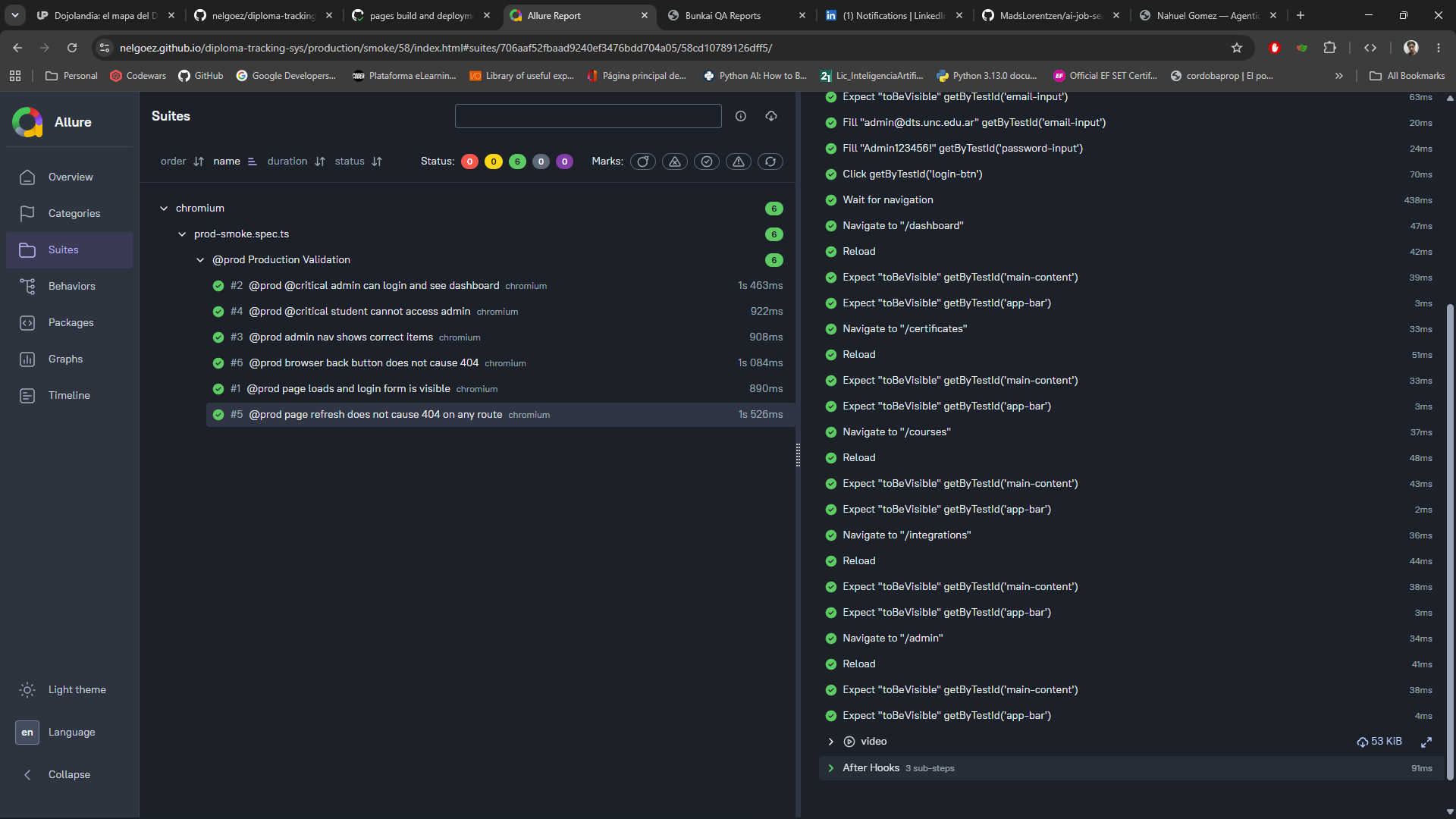Open the Overview page in sidebar
This screenshot has height=819, width=1456.
click(x=69, y=177)
